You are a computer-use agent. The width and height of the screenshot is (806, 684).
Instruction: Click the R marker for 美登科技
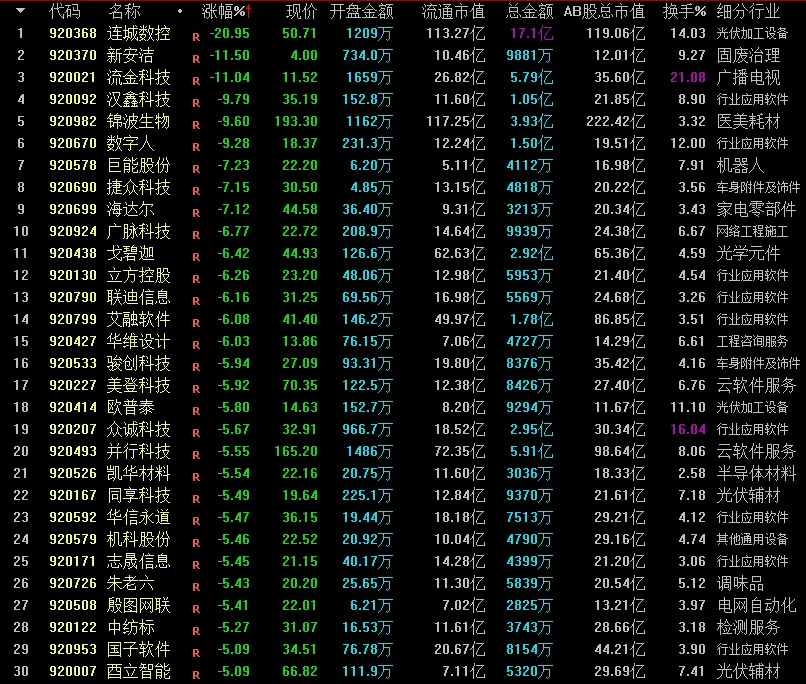coord(196,389)
